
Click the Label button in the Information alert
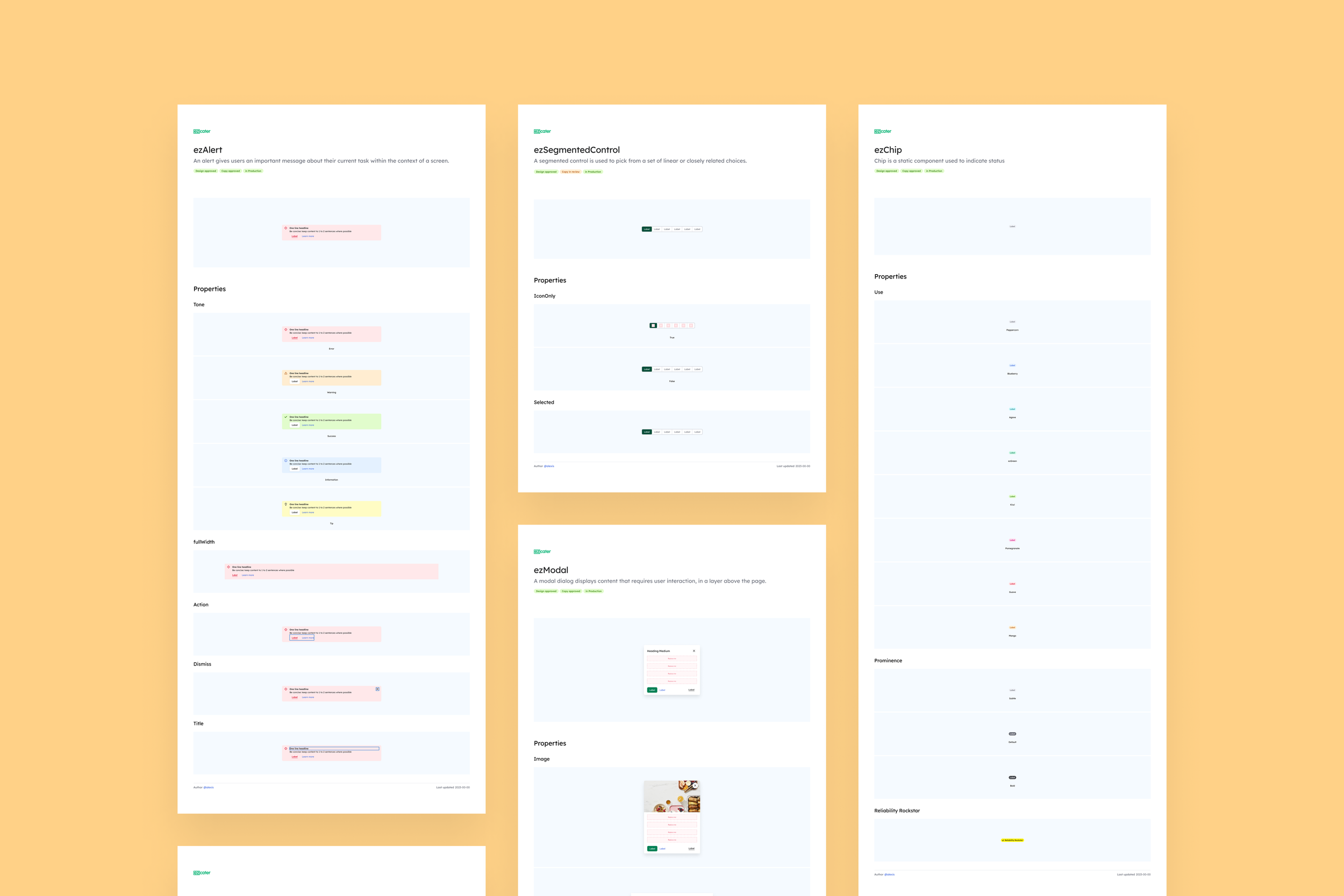point(295,469)
